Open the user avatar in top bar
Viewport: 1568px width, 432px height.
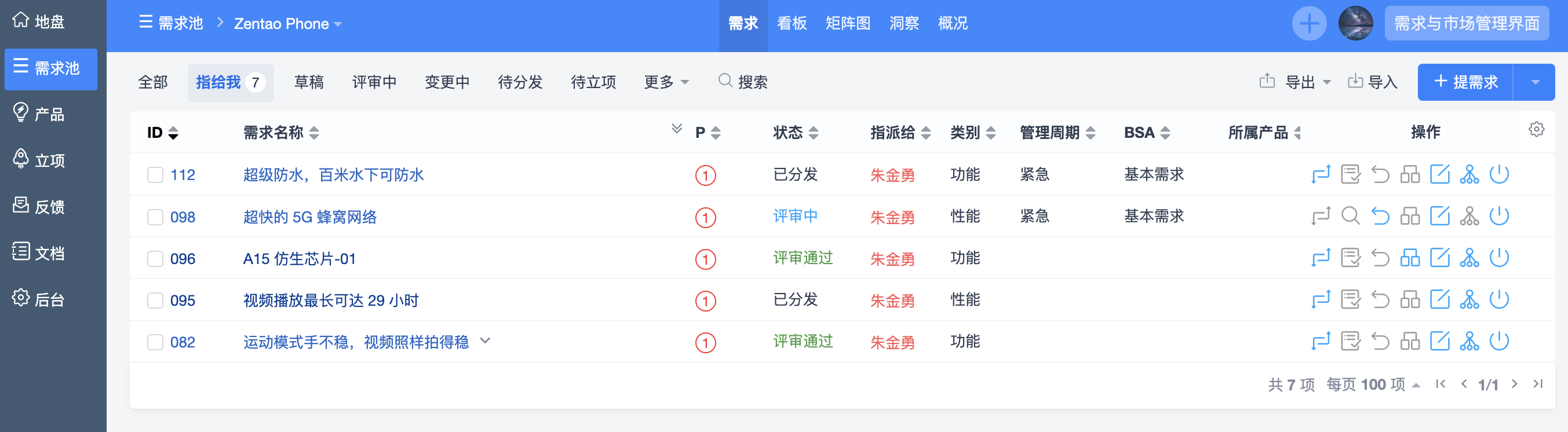coord(1355,24)
